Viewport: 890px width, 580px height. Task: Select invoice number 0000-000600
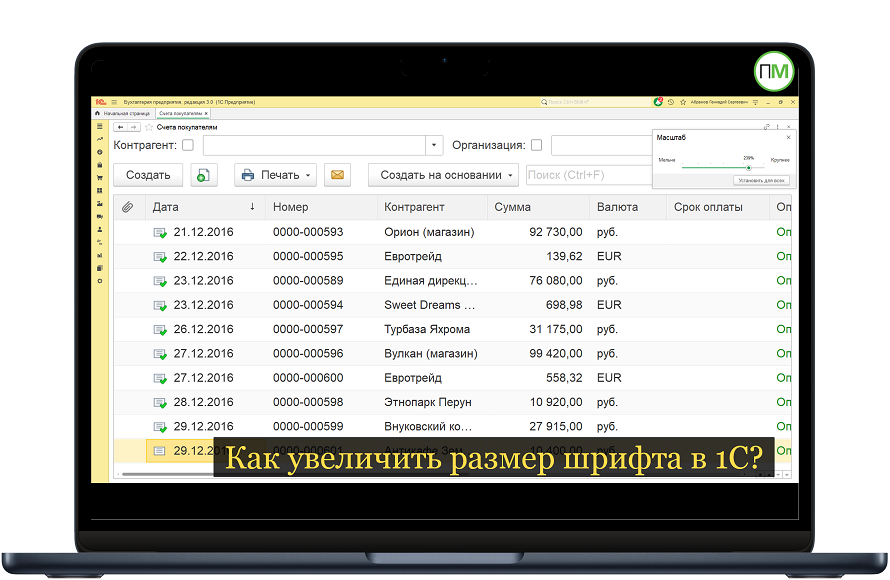tap(308, 378)
